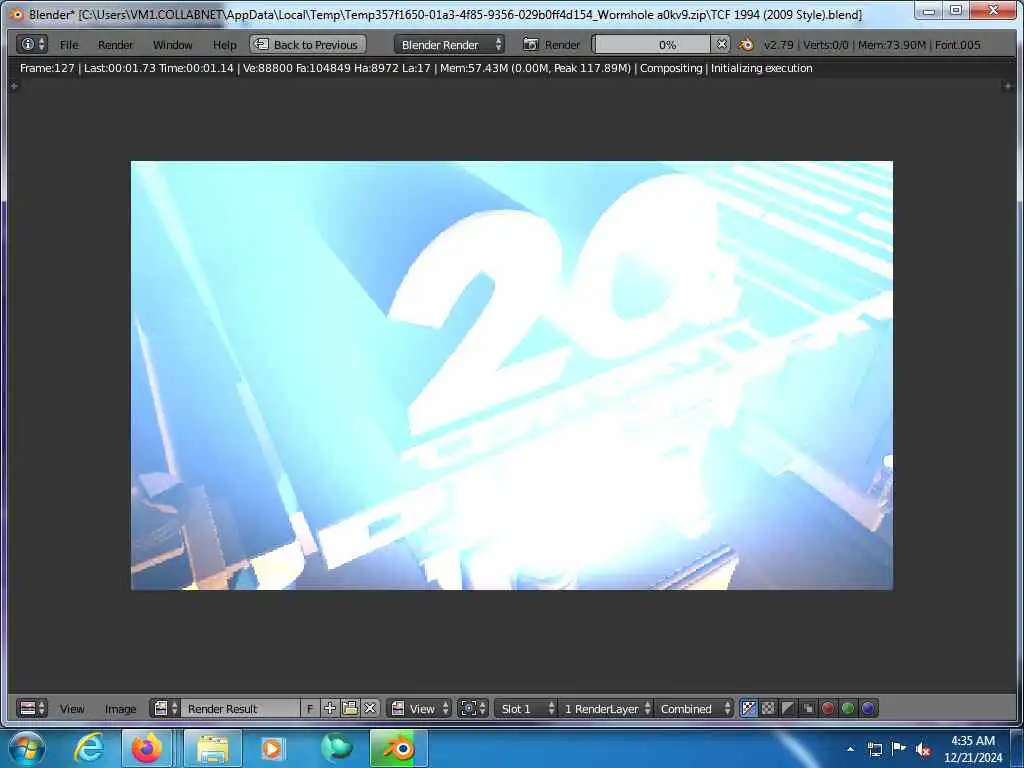Open the Help menu

point(225,45)
